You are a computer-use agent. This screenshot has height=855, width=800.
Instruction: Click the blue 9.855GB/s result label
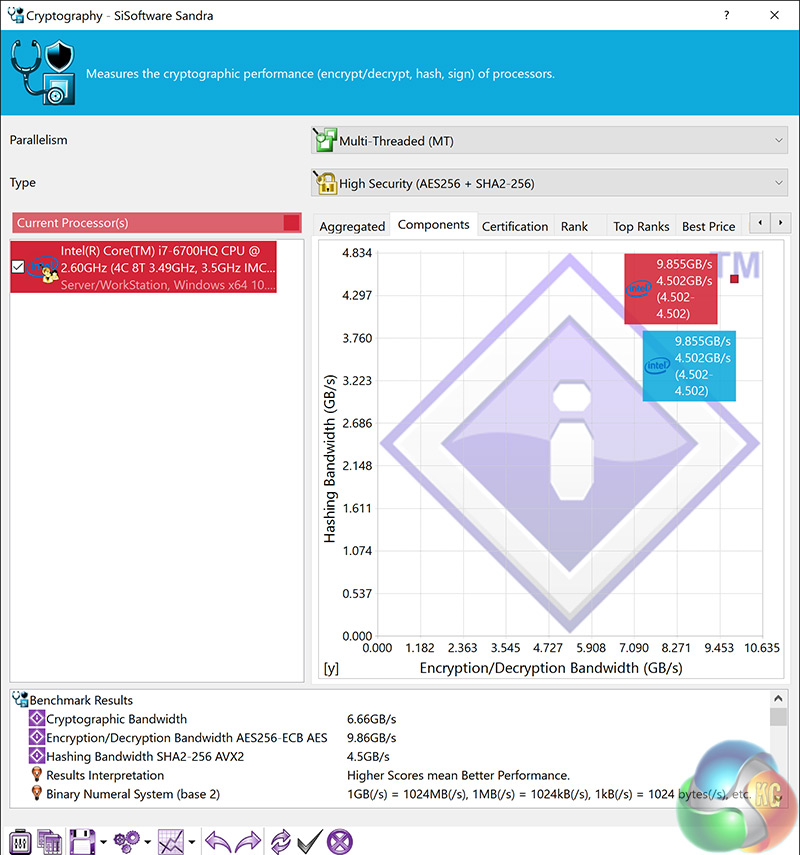tap(689, 366)
